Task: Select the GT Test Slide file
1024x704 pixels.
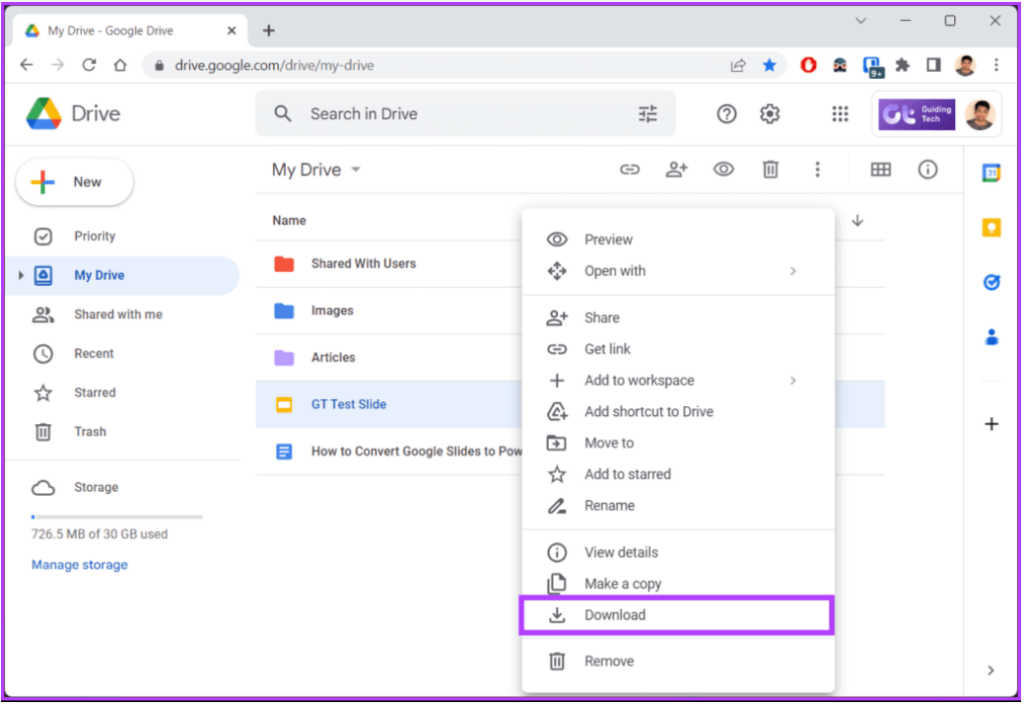Action: pos(348,404)
